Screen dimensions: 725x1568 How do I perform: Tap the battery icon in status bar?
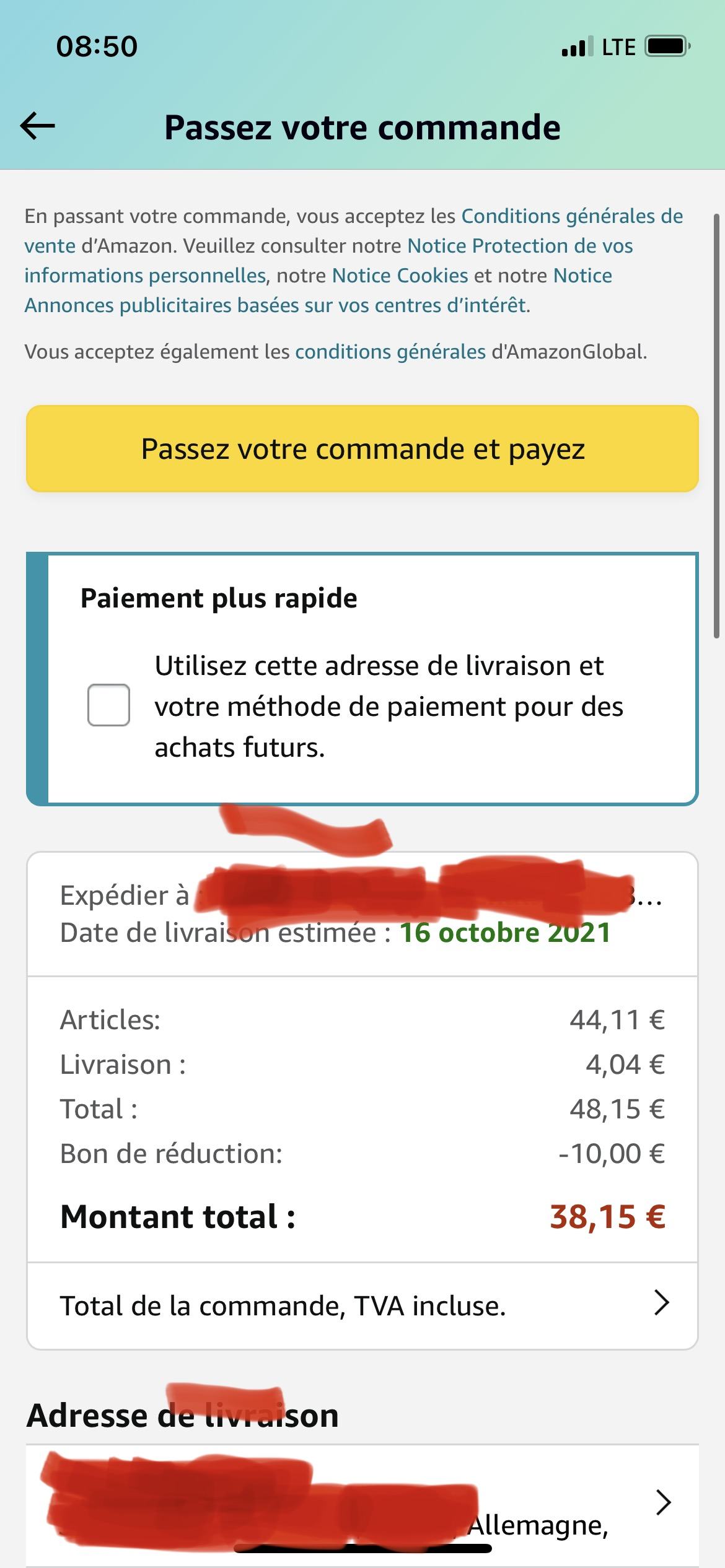(668, 46)
